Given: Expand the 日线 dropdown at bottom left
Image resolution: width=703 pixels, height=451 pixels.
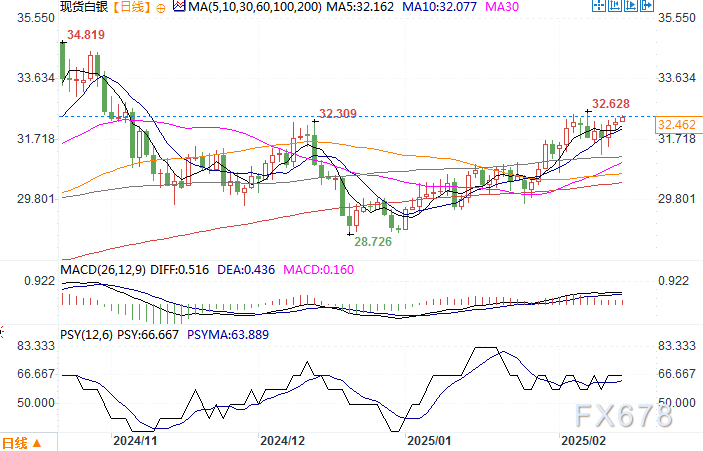Looking at the screenshot, I should (20, 442).
